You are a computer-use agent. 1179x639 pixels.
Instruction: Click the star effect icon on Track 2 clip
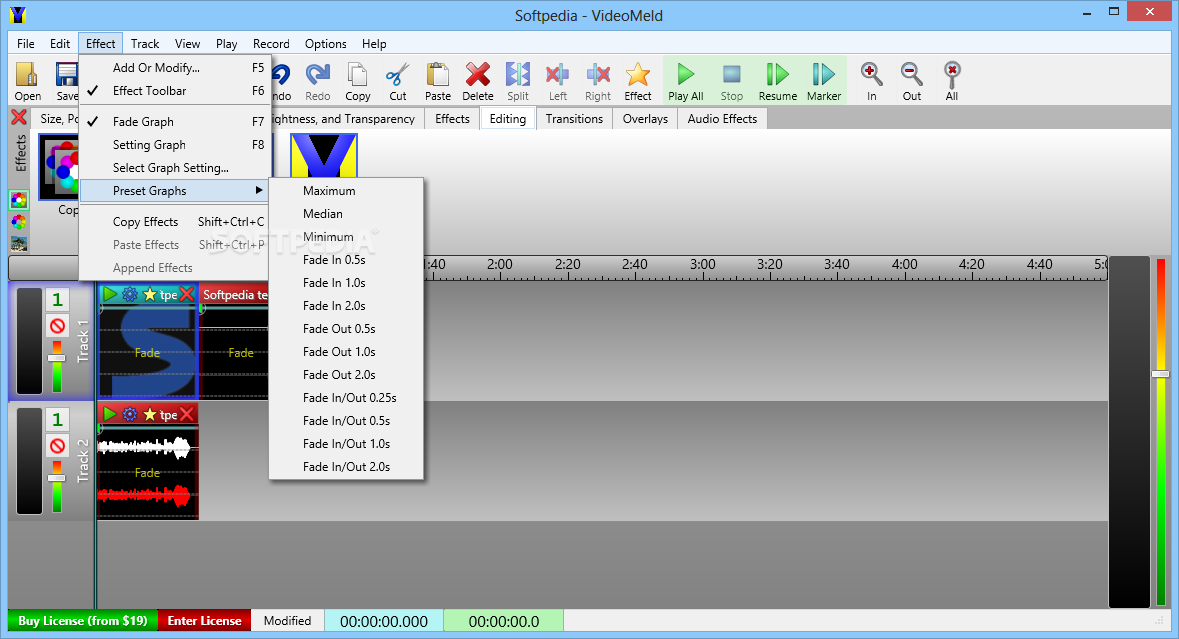coord(150,414)
